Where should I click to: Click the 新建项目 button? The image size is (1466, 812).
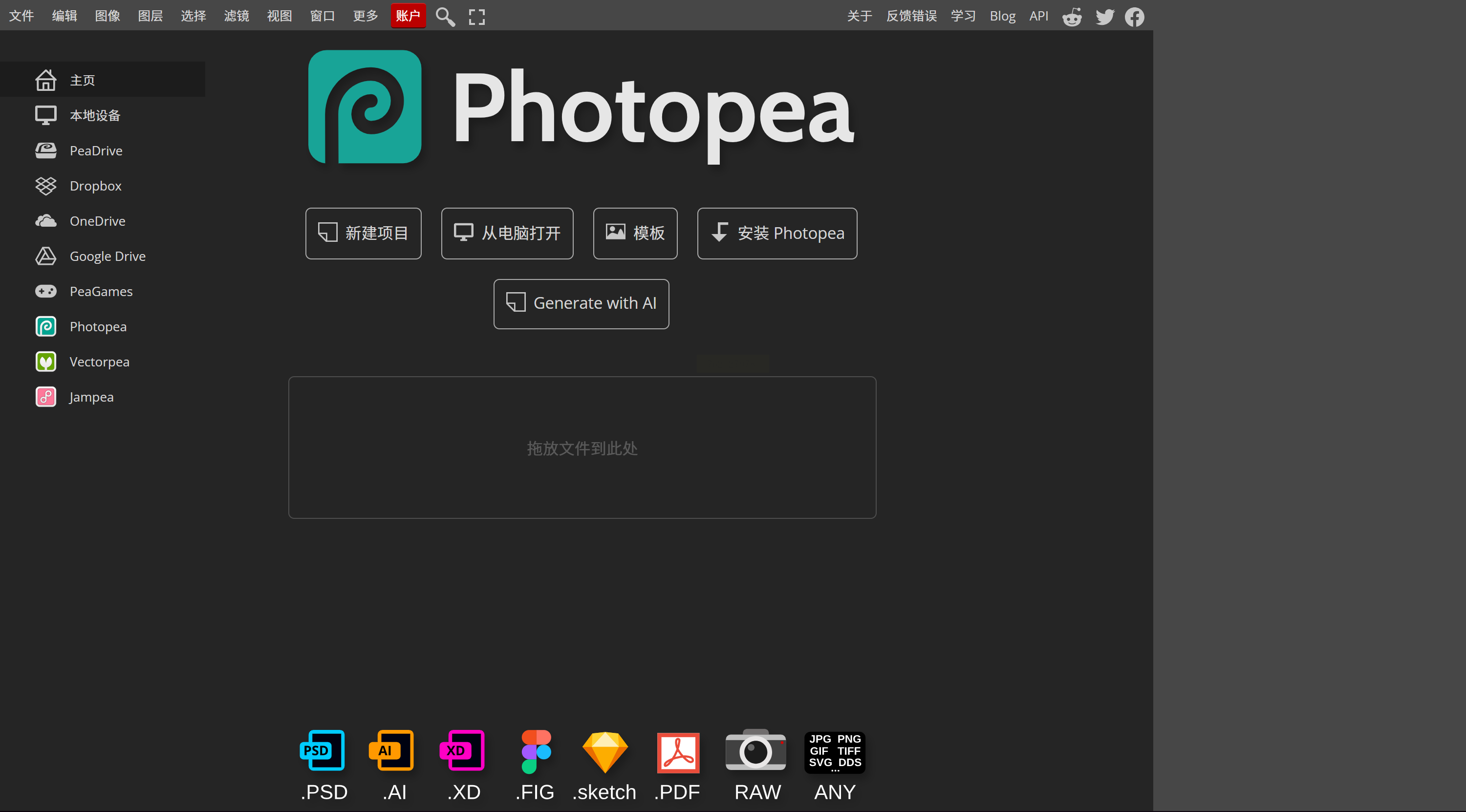(x=363, y=234)
